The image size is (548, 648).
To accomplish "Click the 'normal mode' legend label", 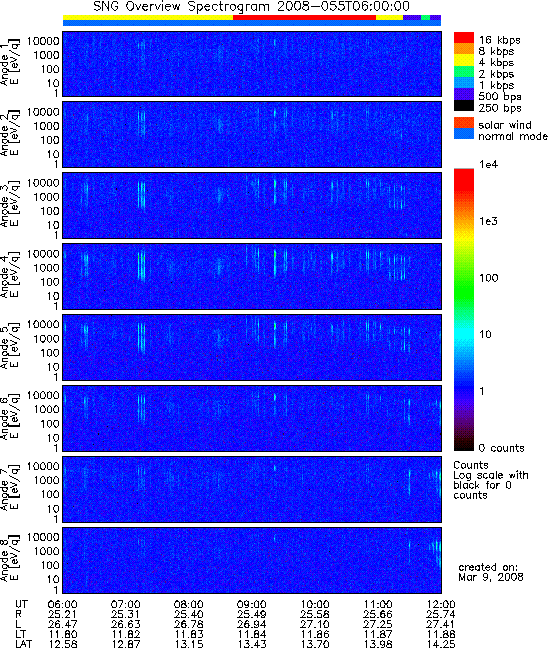I will [513, 136].
